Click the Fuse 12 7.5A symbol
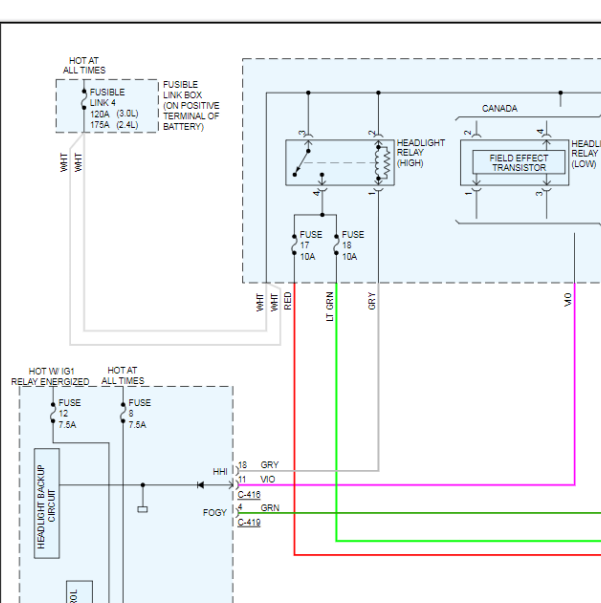The image size is (601, 603). click(x=52, y=412)
